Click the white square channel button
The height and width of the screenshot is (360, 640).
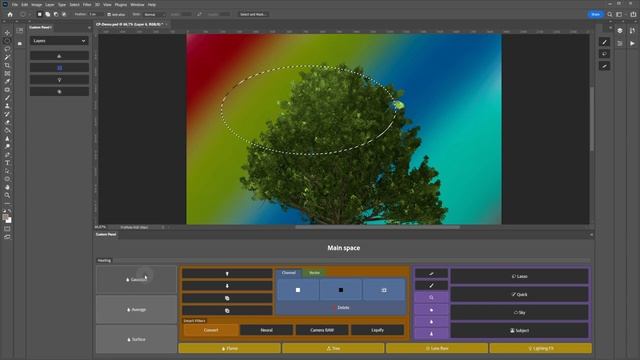pos(298,290)
